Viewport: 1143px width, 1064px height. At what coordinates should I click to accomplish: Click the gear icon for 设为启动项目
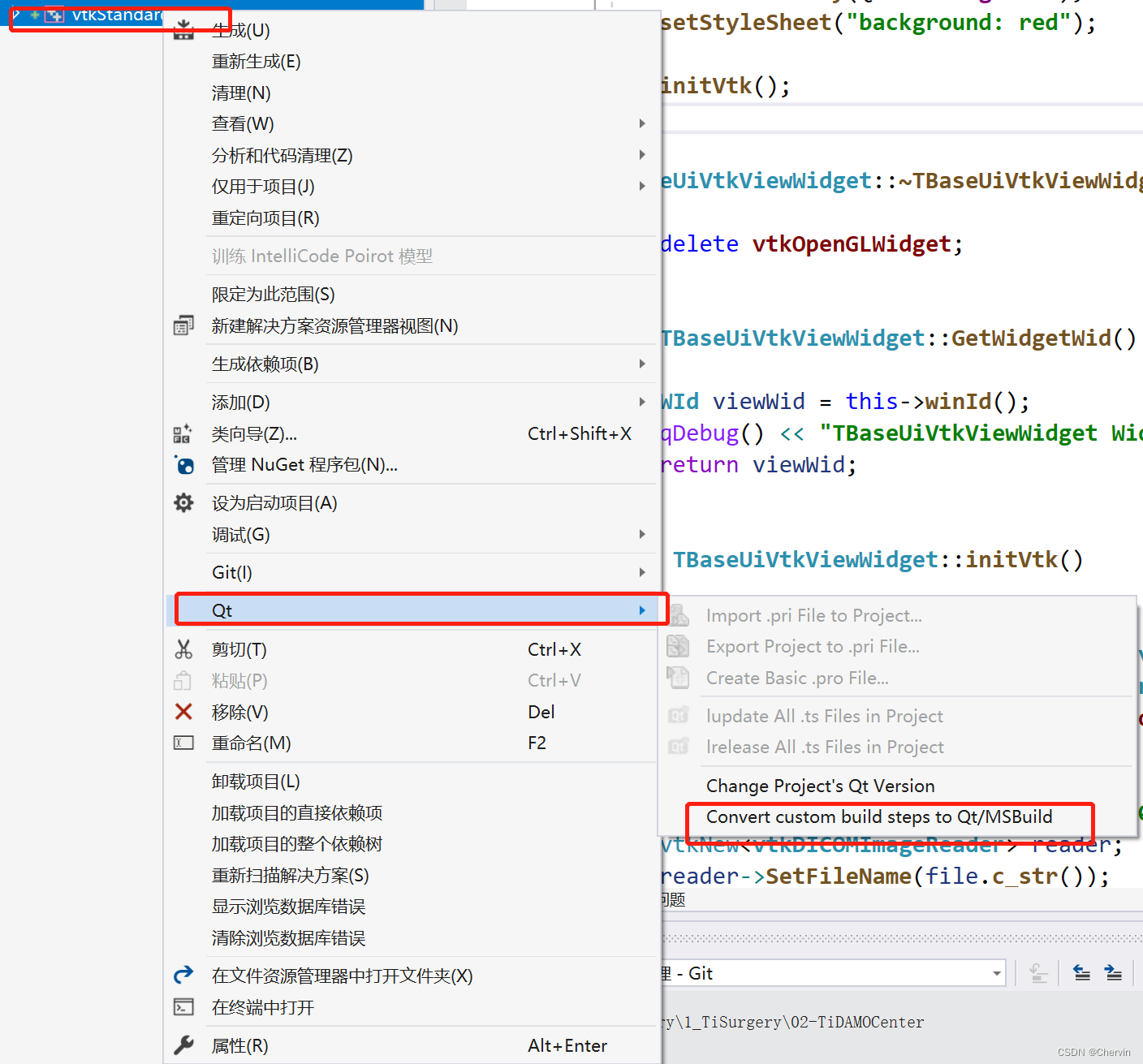click(x=183, y=503)
